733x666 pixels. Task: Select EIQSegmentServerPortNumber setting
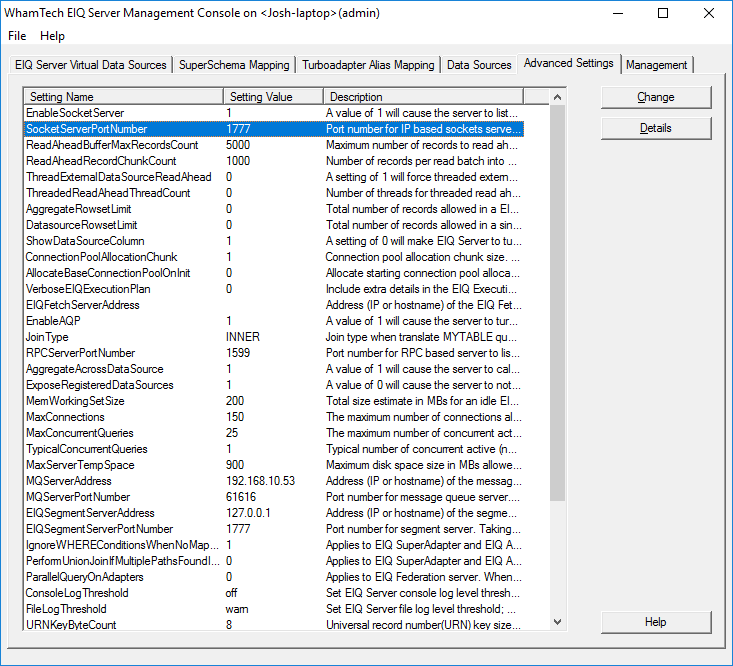pyautogui.click(x=273, y=529)
